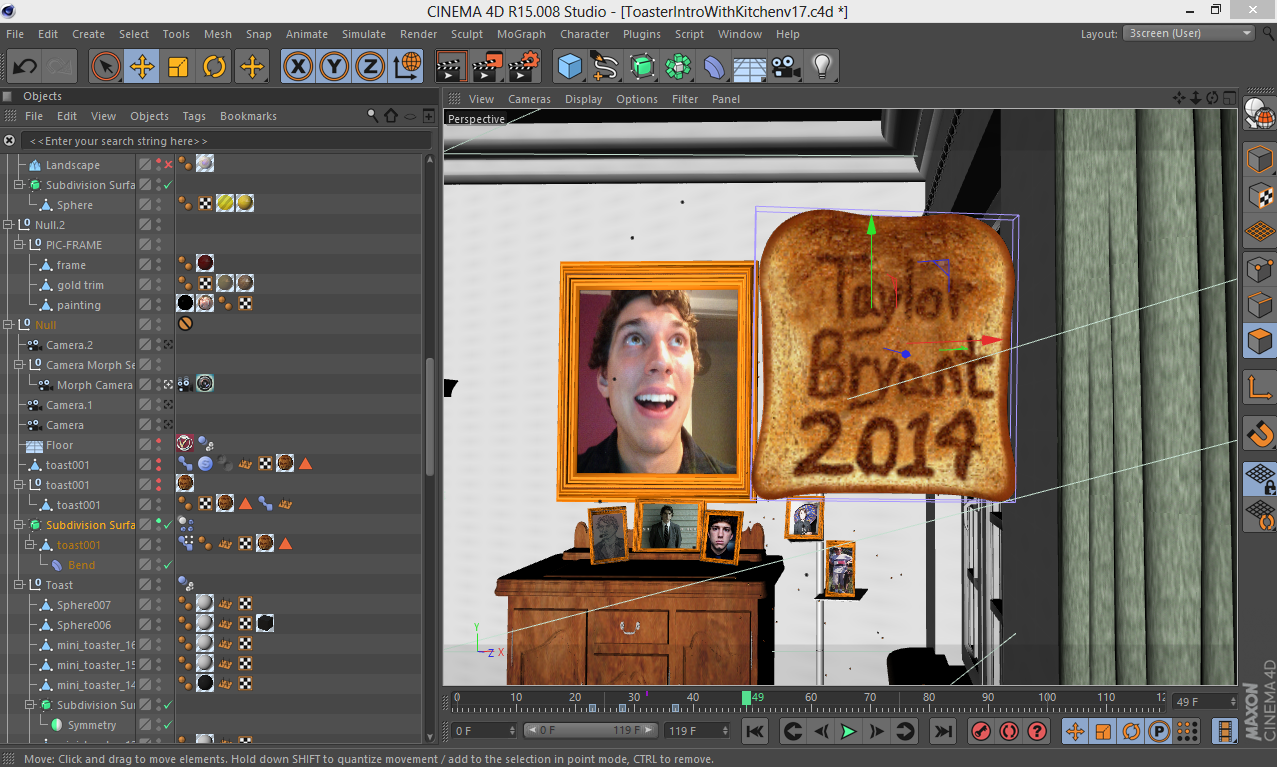
Task: Toggle layer box for painting object
Action: [145, 305]
